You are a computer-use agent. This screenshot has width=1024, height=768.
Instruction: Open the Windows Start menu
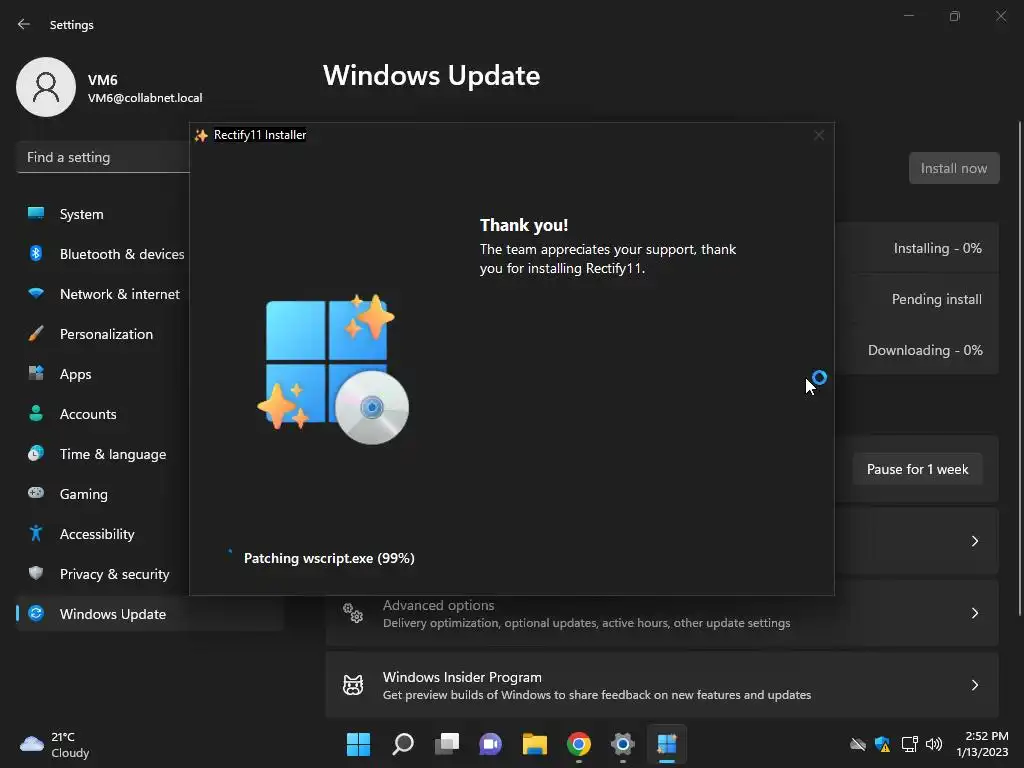pyautogui.click(x=358, y=744)
